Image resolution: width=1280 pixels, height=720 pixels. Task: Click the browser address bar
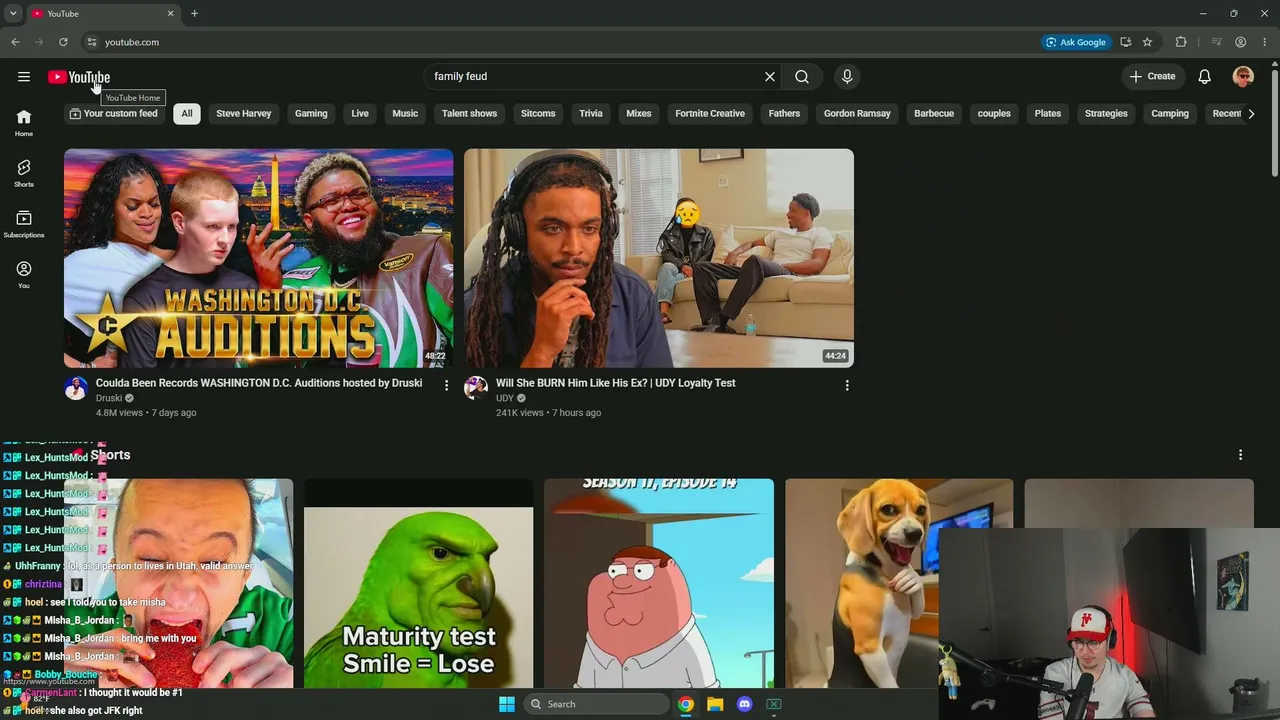point(560,42)
